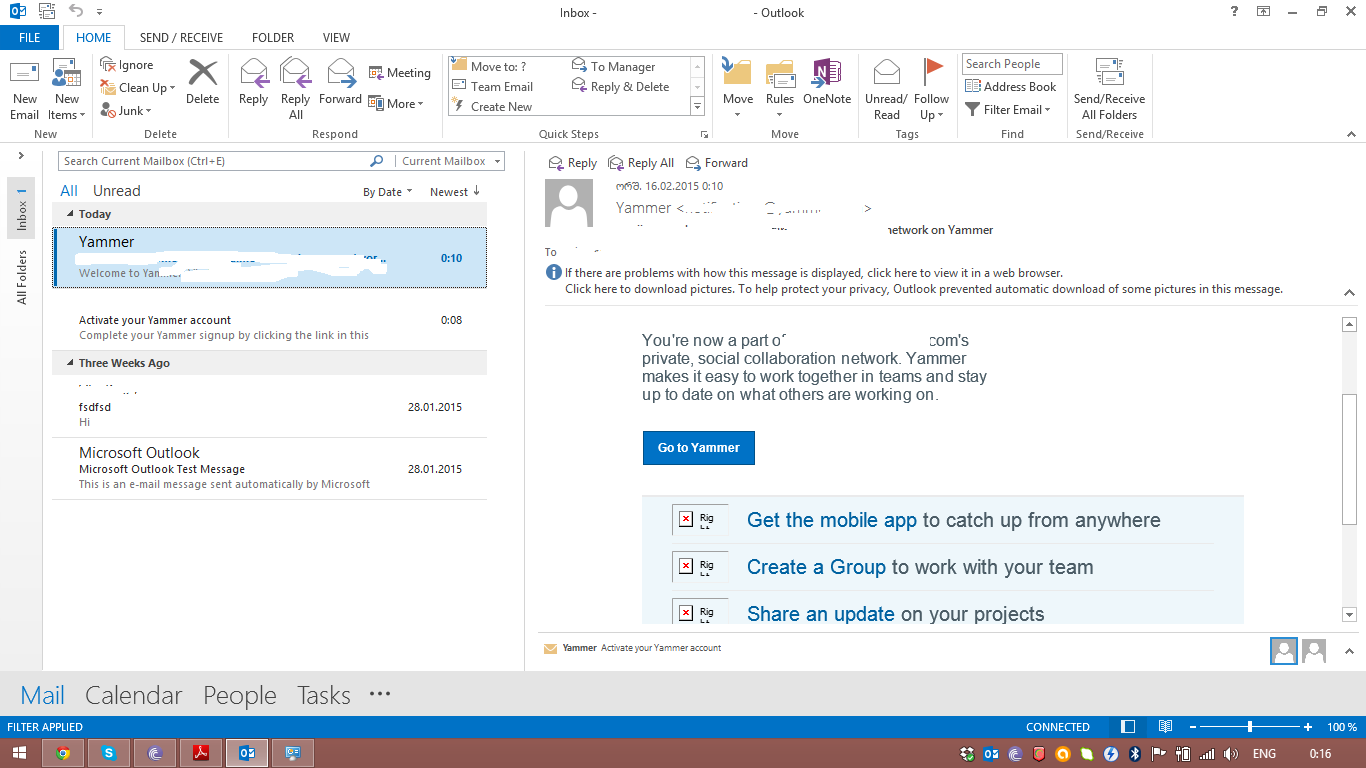Open Google Chrome from the taskbar
The width and height of the screenshot is (1366, 768).
(63, 753)
